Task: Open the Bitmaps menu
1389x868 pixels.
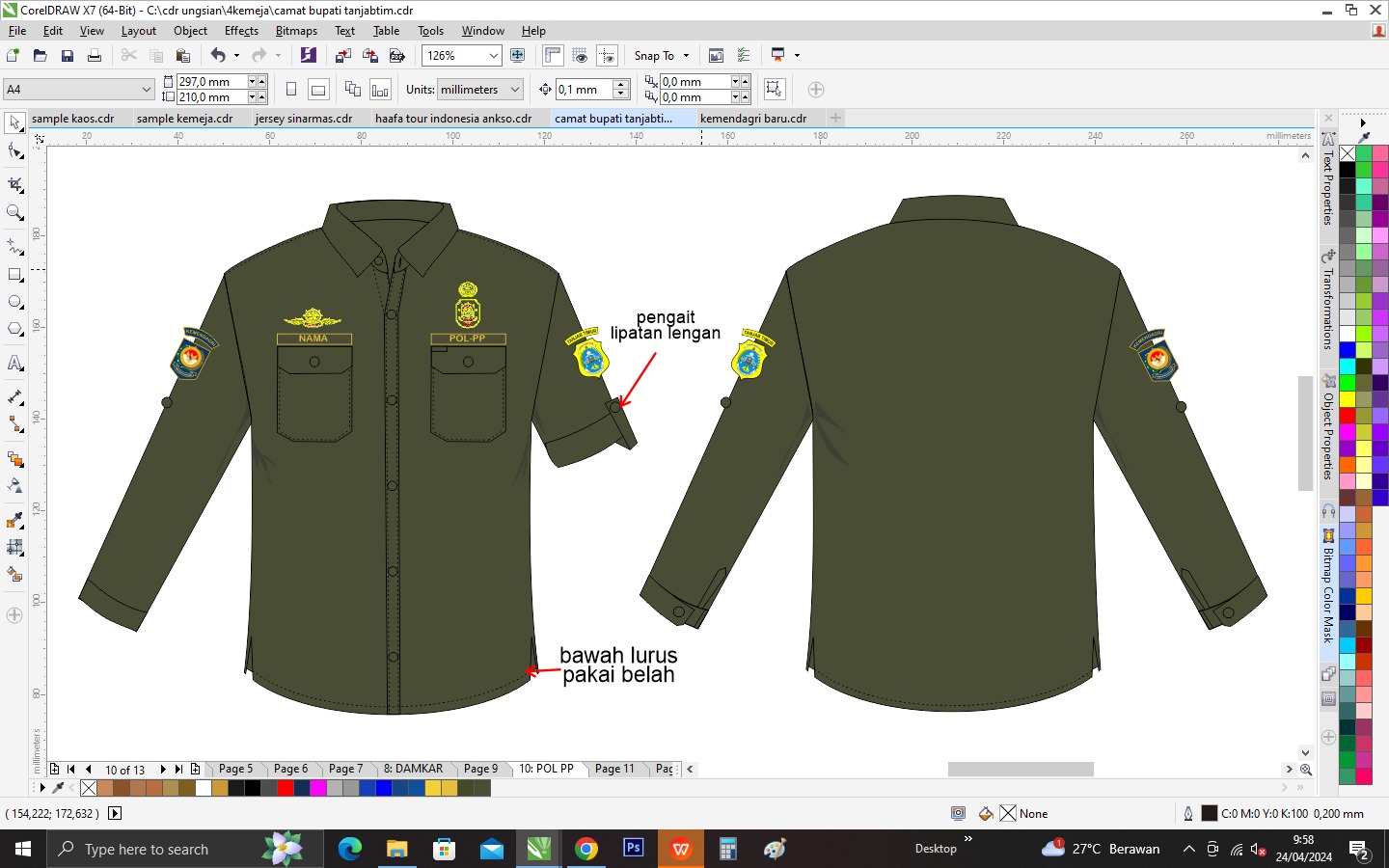Action: [x=296, y=31]
